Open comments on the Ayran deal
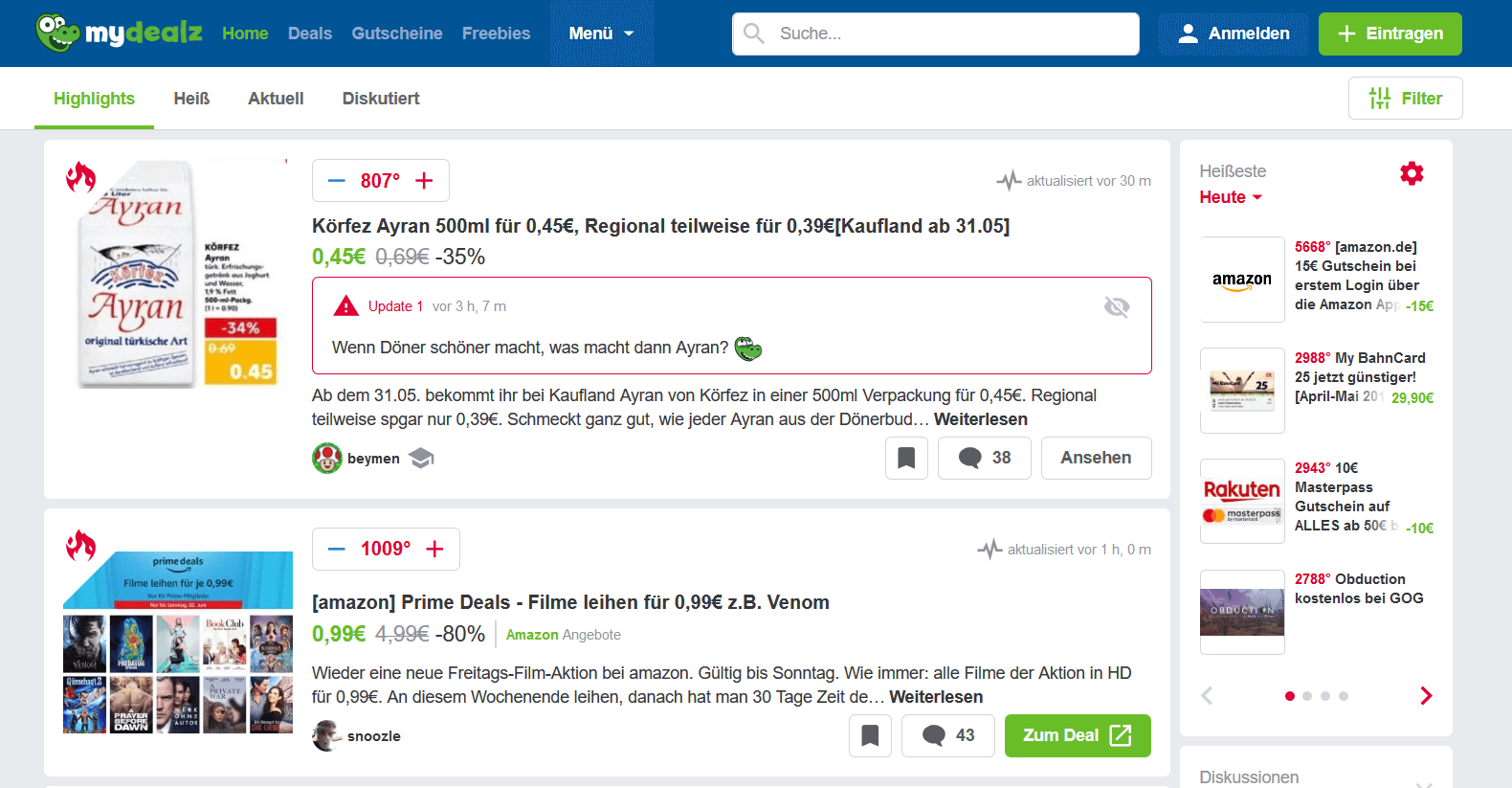The image size is (1512, 788). [984, 459]
